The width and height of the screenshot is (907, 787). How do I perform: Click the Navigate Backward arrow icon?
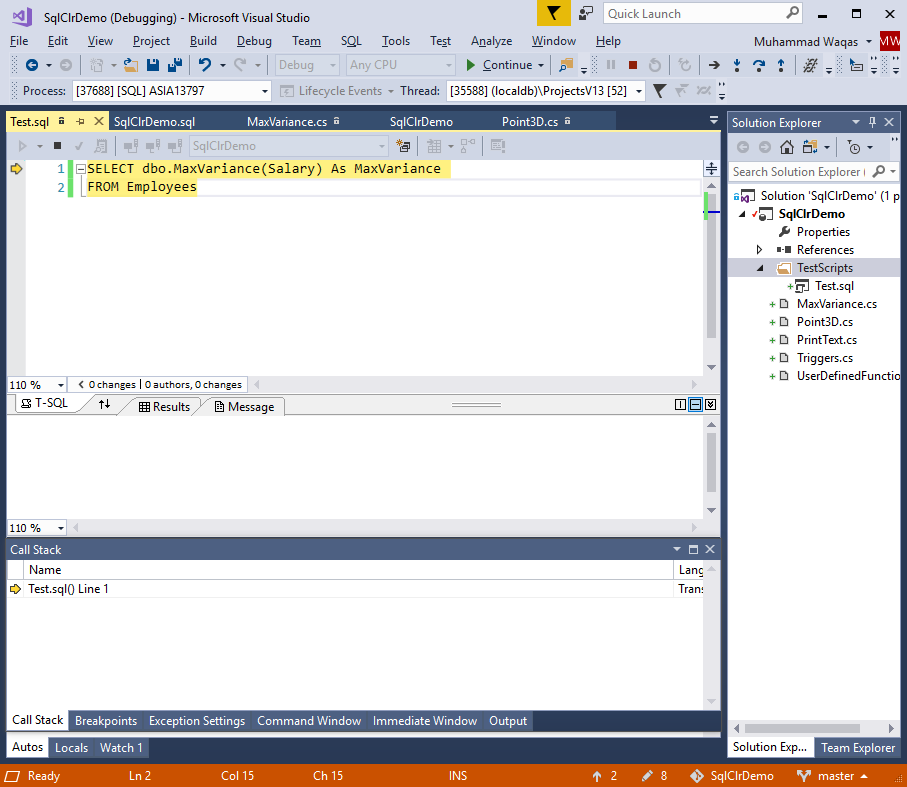tap(32, 65)
